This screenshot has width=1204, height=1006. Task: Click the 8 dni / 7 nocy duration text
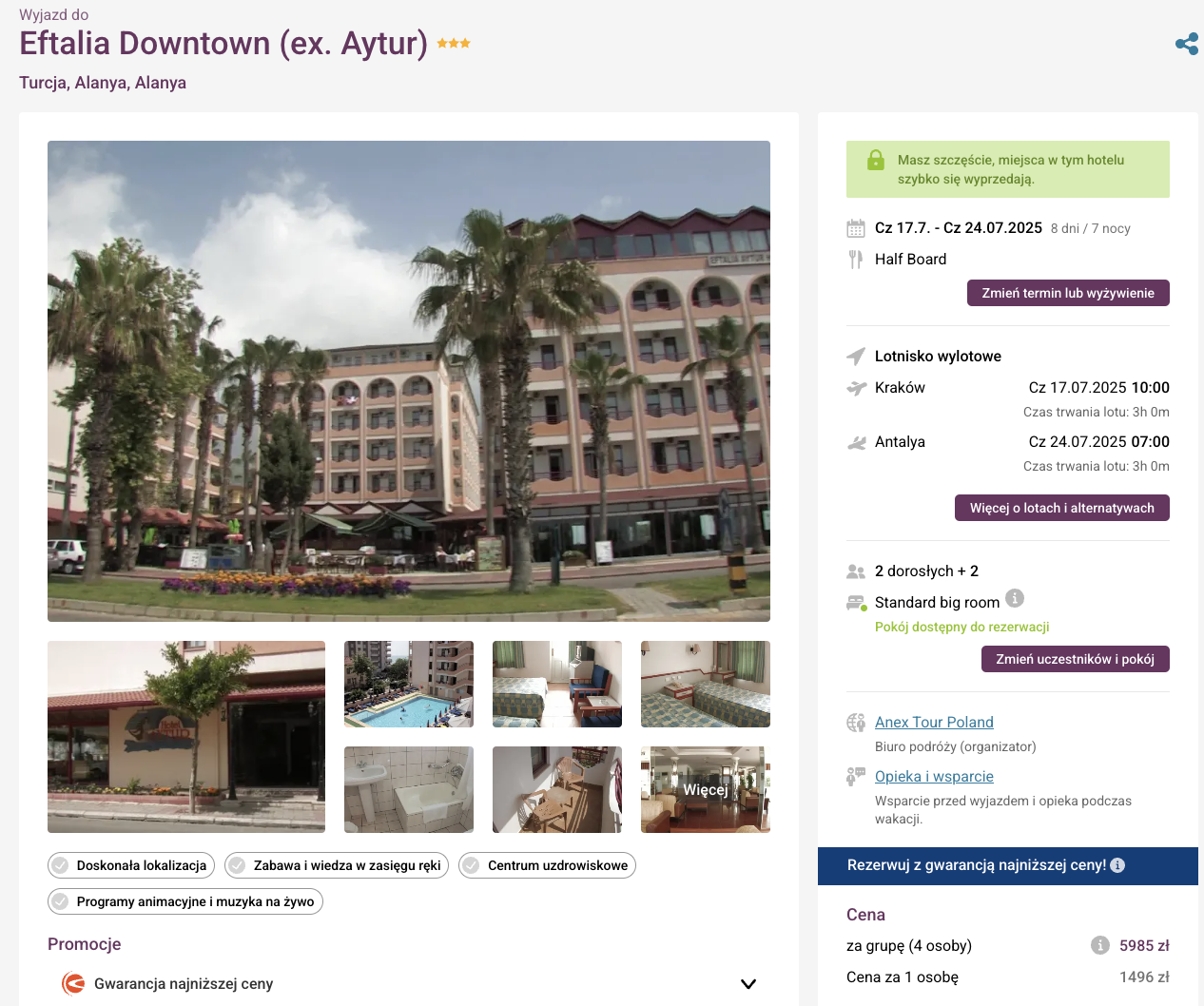(1091, 229)
